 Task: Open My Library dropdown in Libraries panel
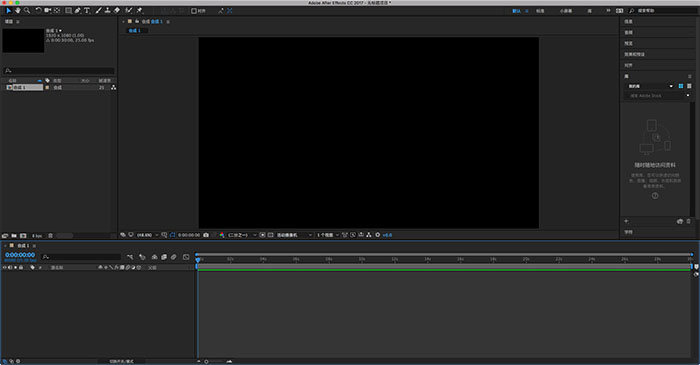coord(650,86)
